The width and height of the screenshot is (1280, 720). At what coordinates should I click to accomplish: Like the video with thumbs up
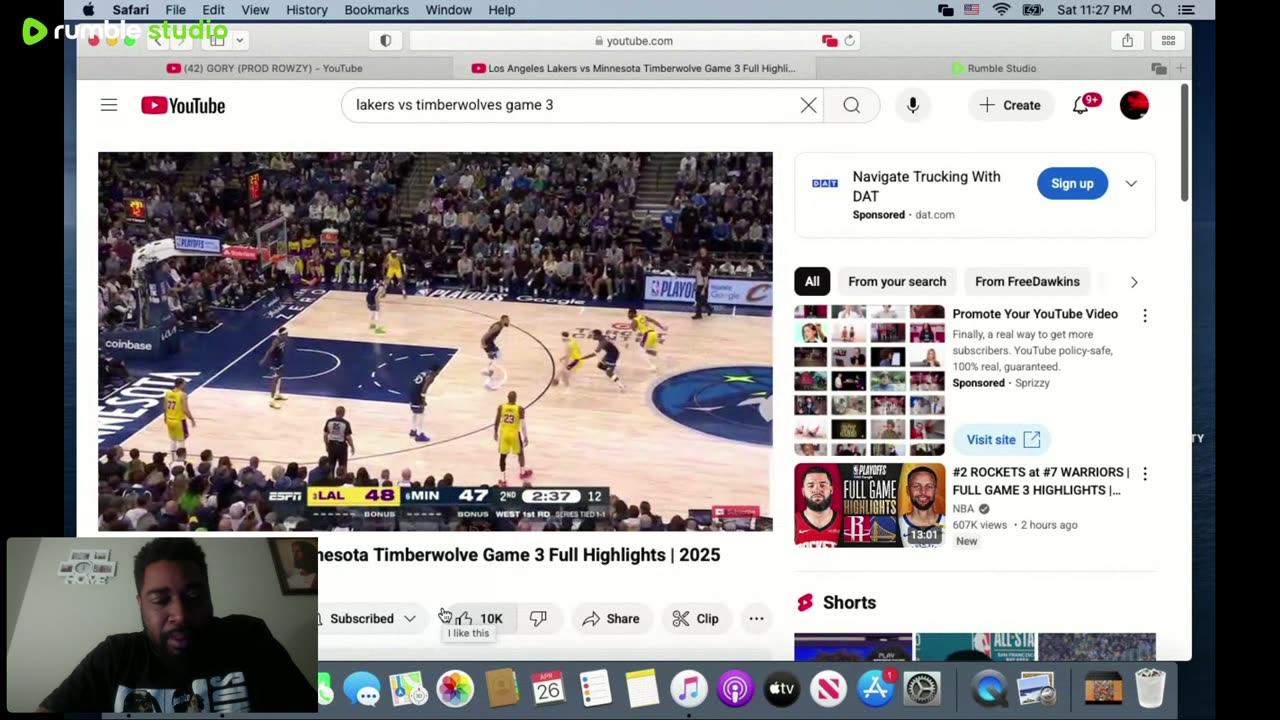pyautogui.click(x=479, y=619)
